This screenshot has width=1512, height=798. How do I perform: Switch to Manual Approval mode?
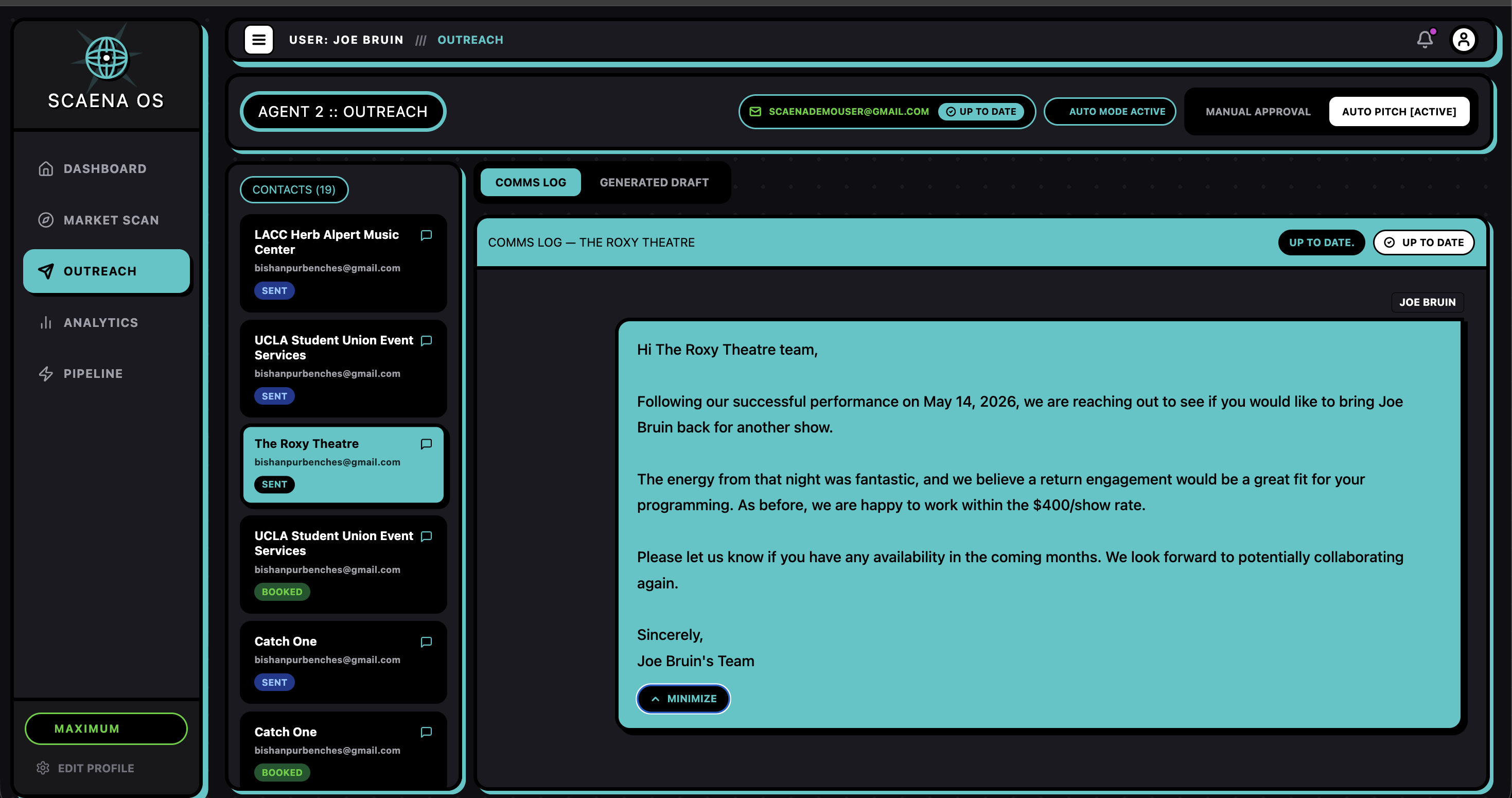(1258, 112)
